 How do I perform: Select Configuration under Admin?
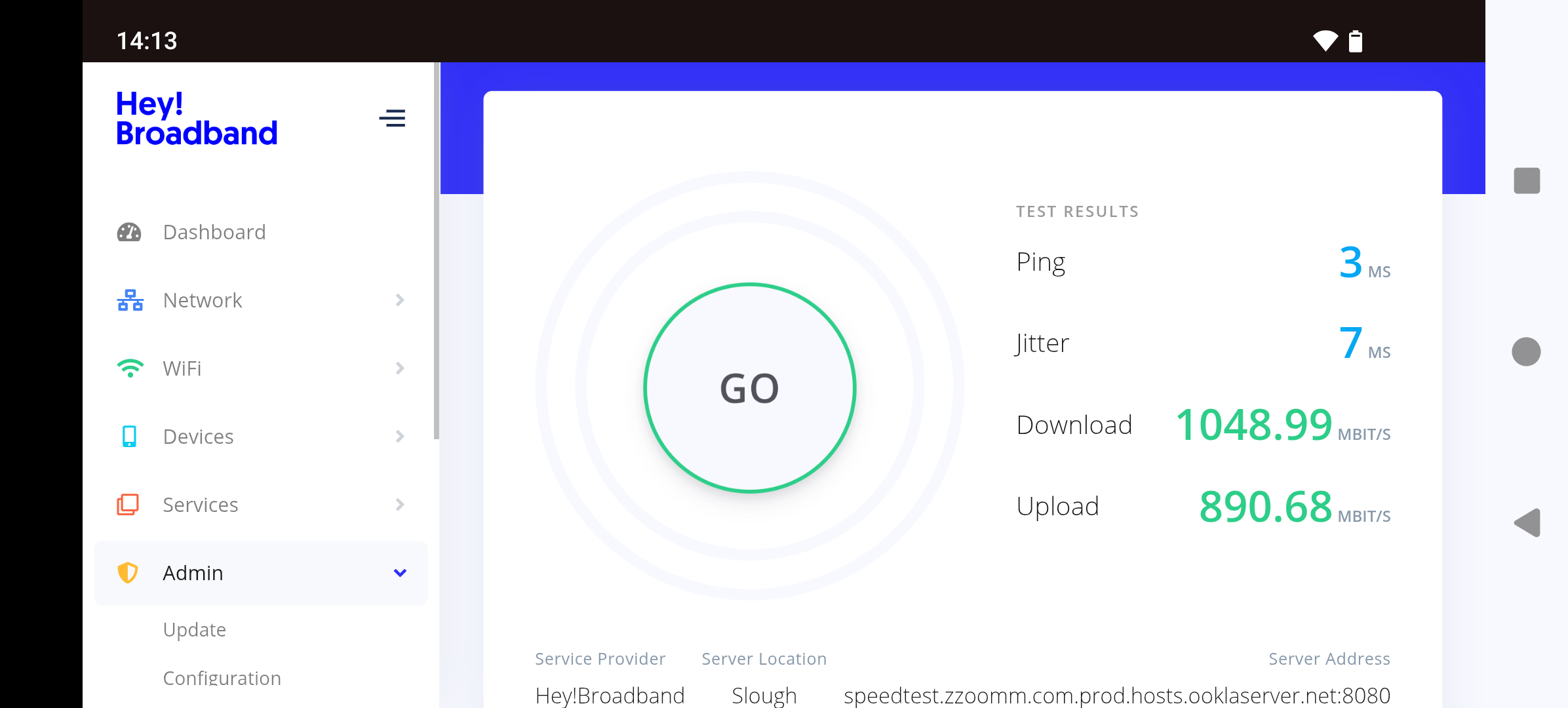point(222,678)
